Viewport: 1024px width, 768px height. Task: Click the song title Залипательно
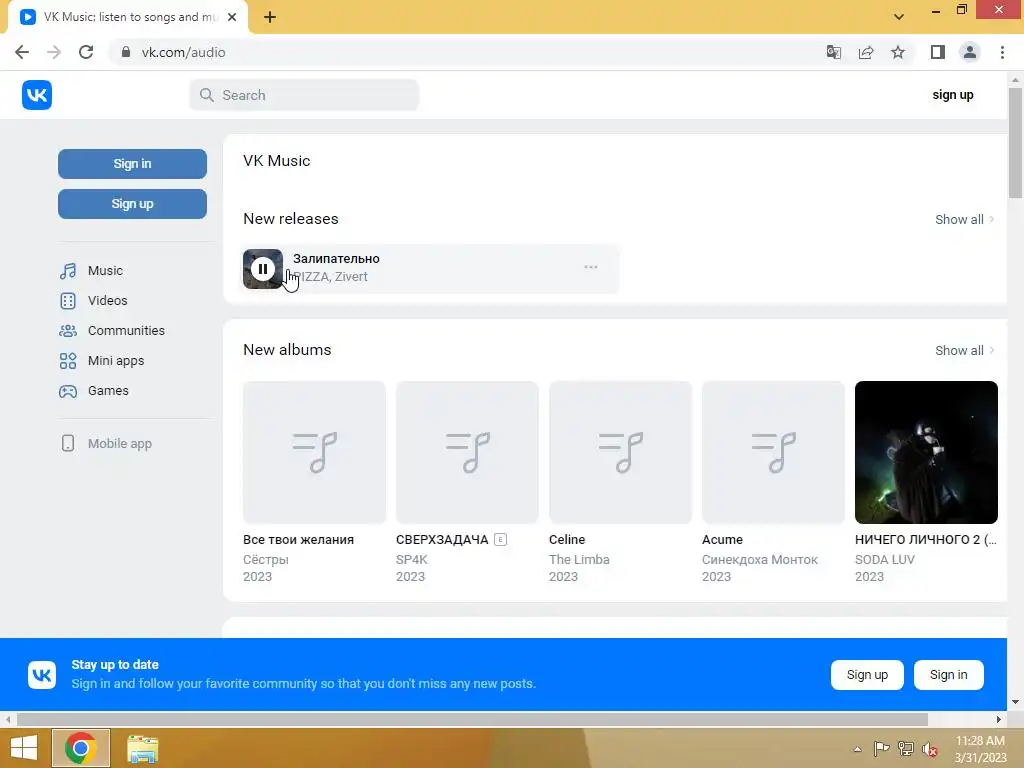[336, 259]
